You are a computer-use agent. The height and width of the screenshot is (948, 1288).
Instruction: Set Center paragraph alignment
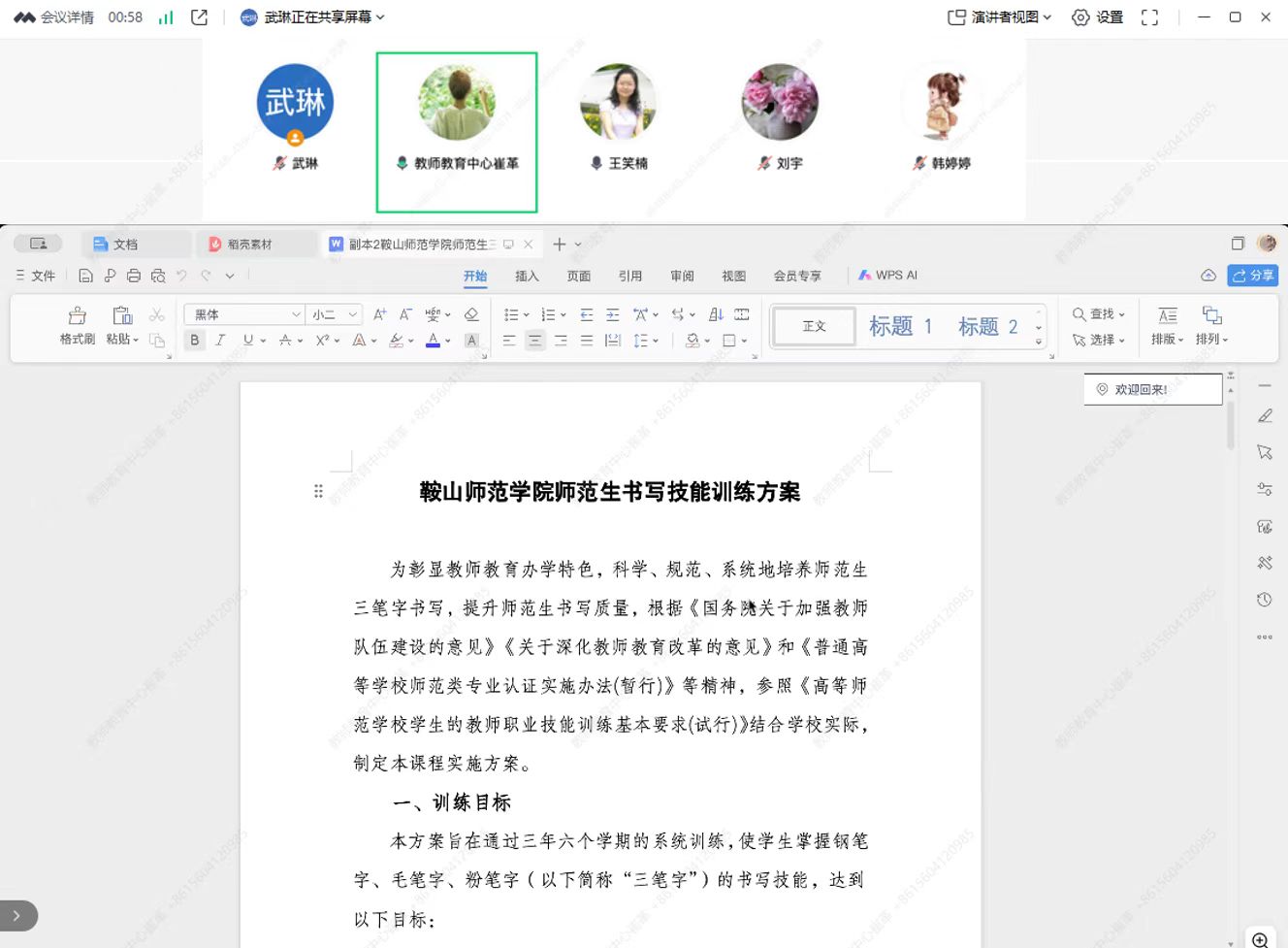click(x=535, y=341)
